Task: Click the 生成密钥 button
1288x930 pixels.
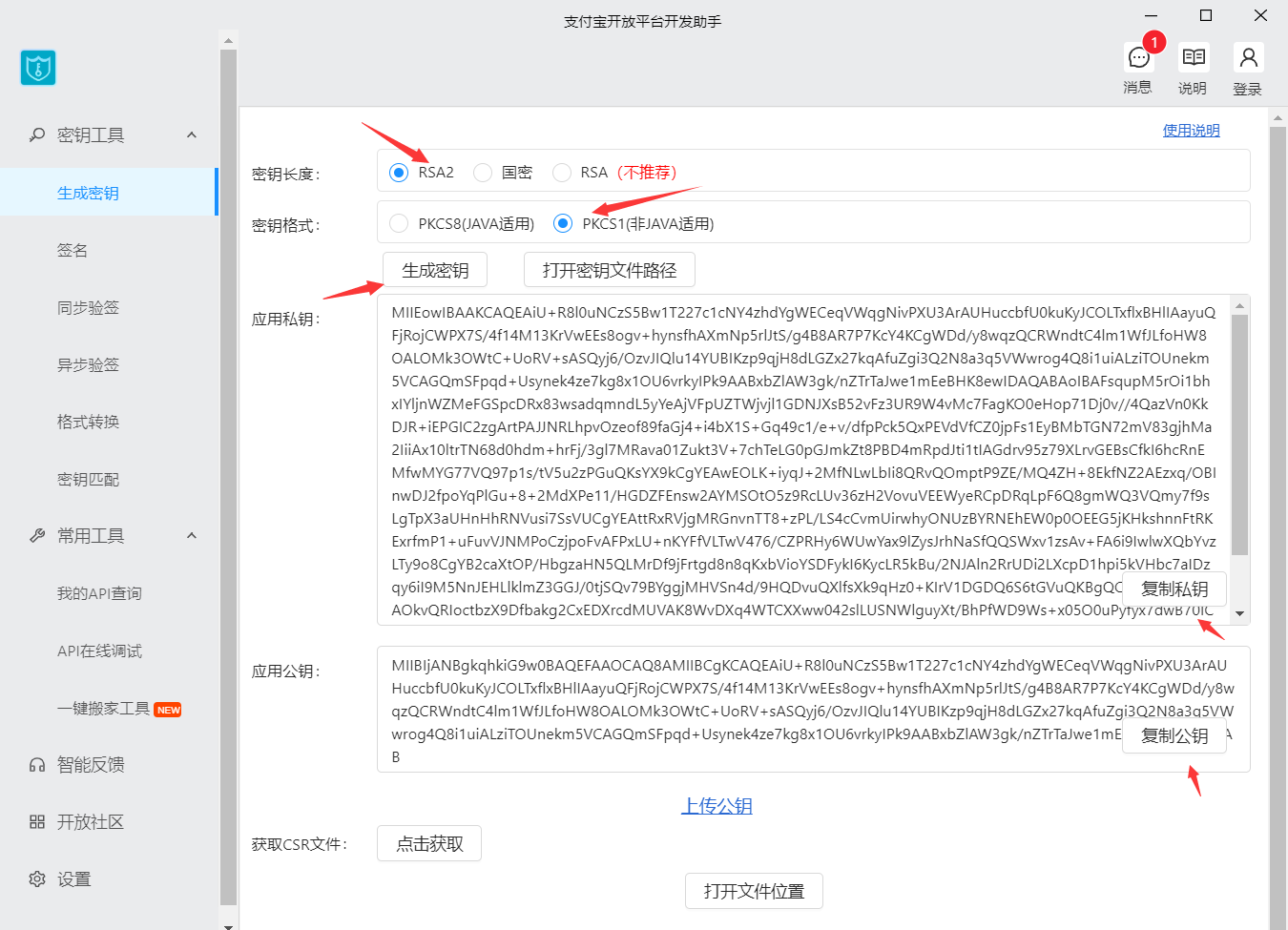Action: click(435, 270)
